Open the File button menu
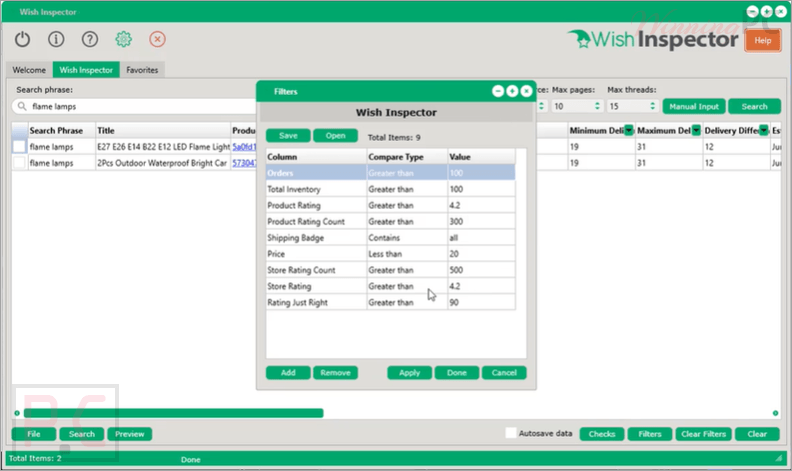792x471 pixels. [34, 434]
